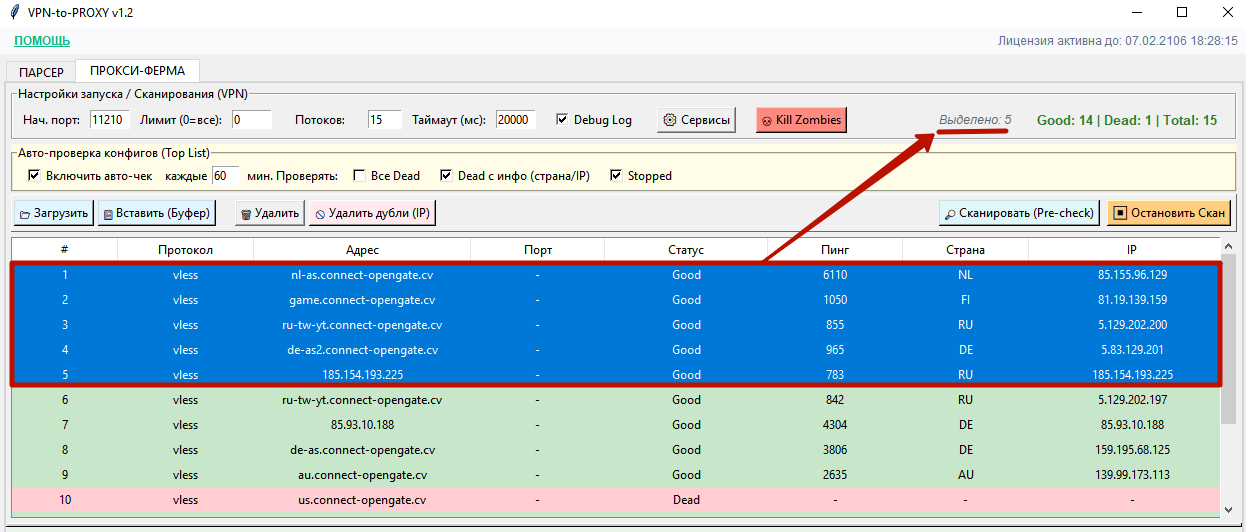Remove duplicates with Удалить дубли (IP)
Viewport: 1246px width, 532px height.
click(373, 213)
